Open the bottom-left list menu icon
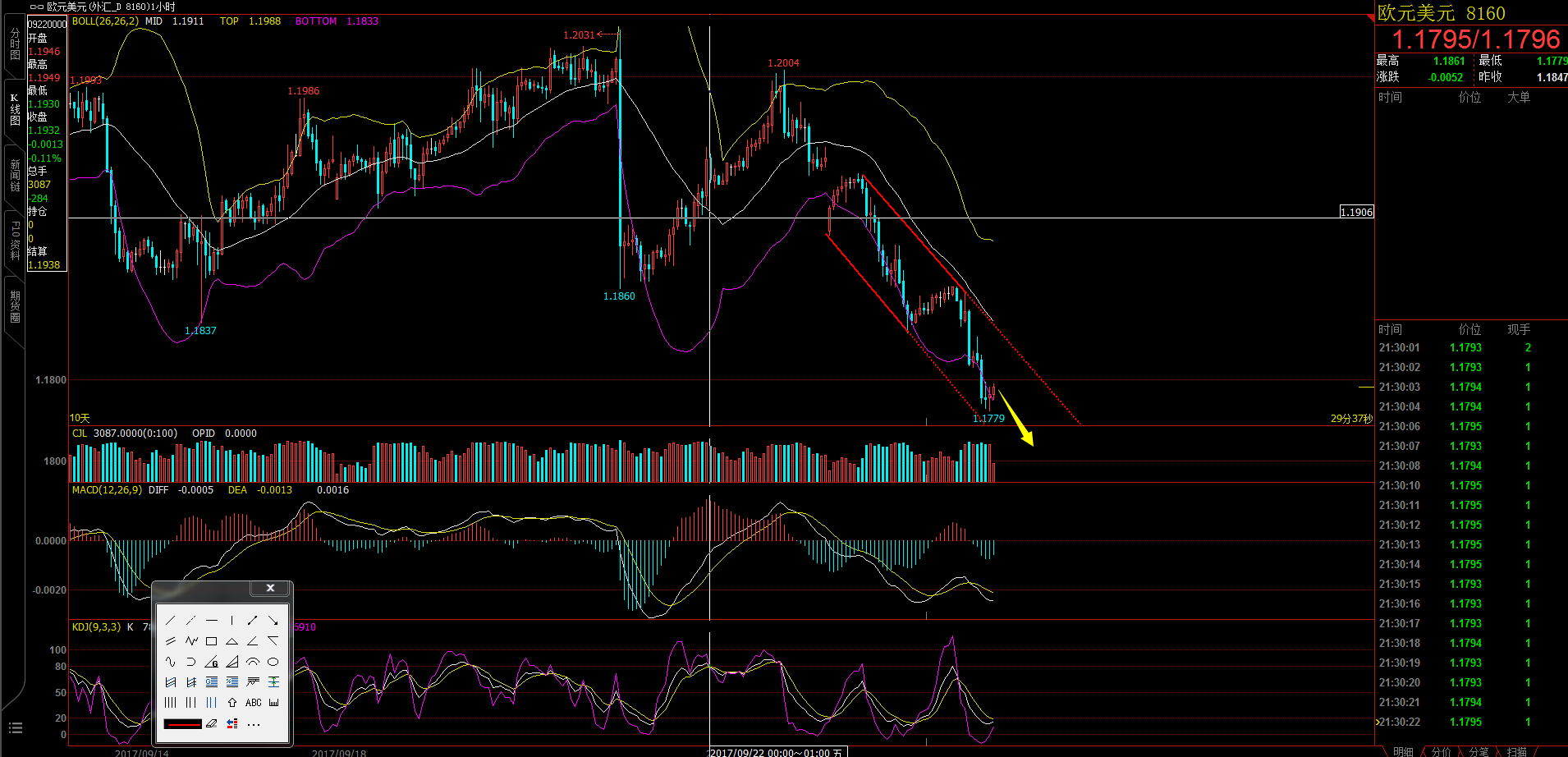Screen dimensions: 1568x757 click(15, 728)
